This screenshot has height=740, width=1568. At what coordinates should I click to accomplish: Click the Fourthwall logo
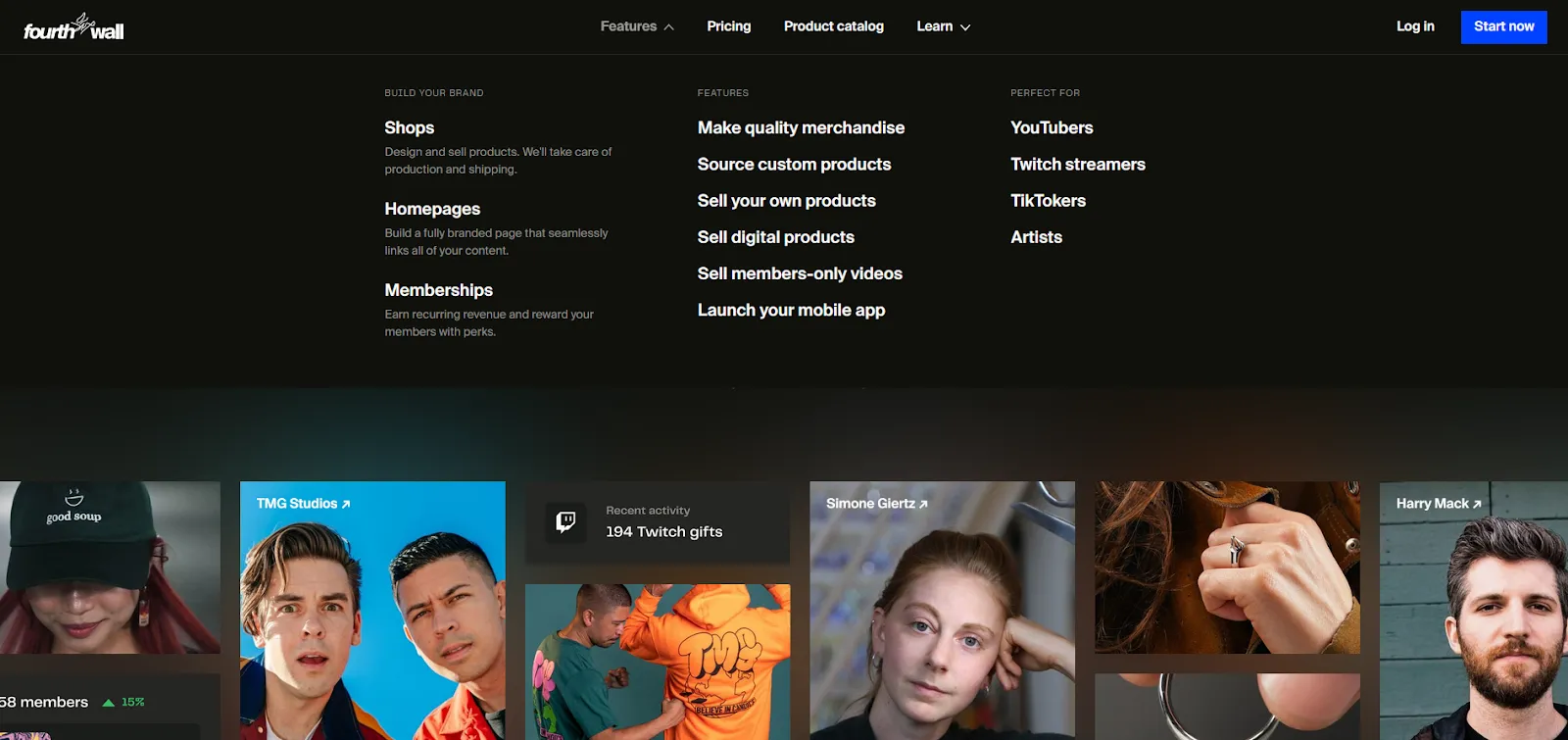pos(73,27)
